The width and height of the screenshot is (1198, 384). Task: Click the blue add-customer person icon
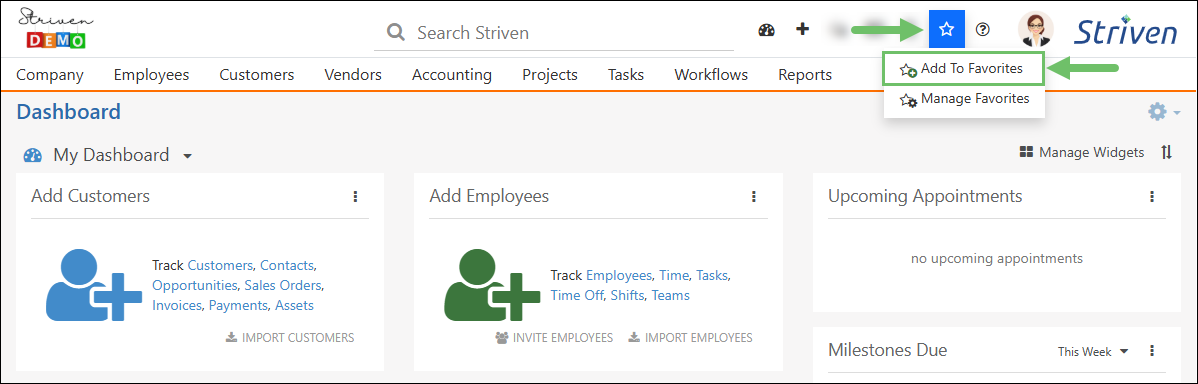pyautogui.click(x=93, y=286)
